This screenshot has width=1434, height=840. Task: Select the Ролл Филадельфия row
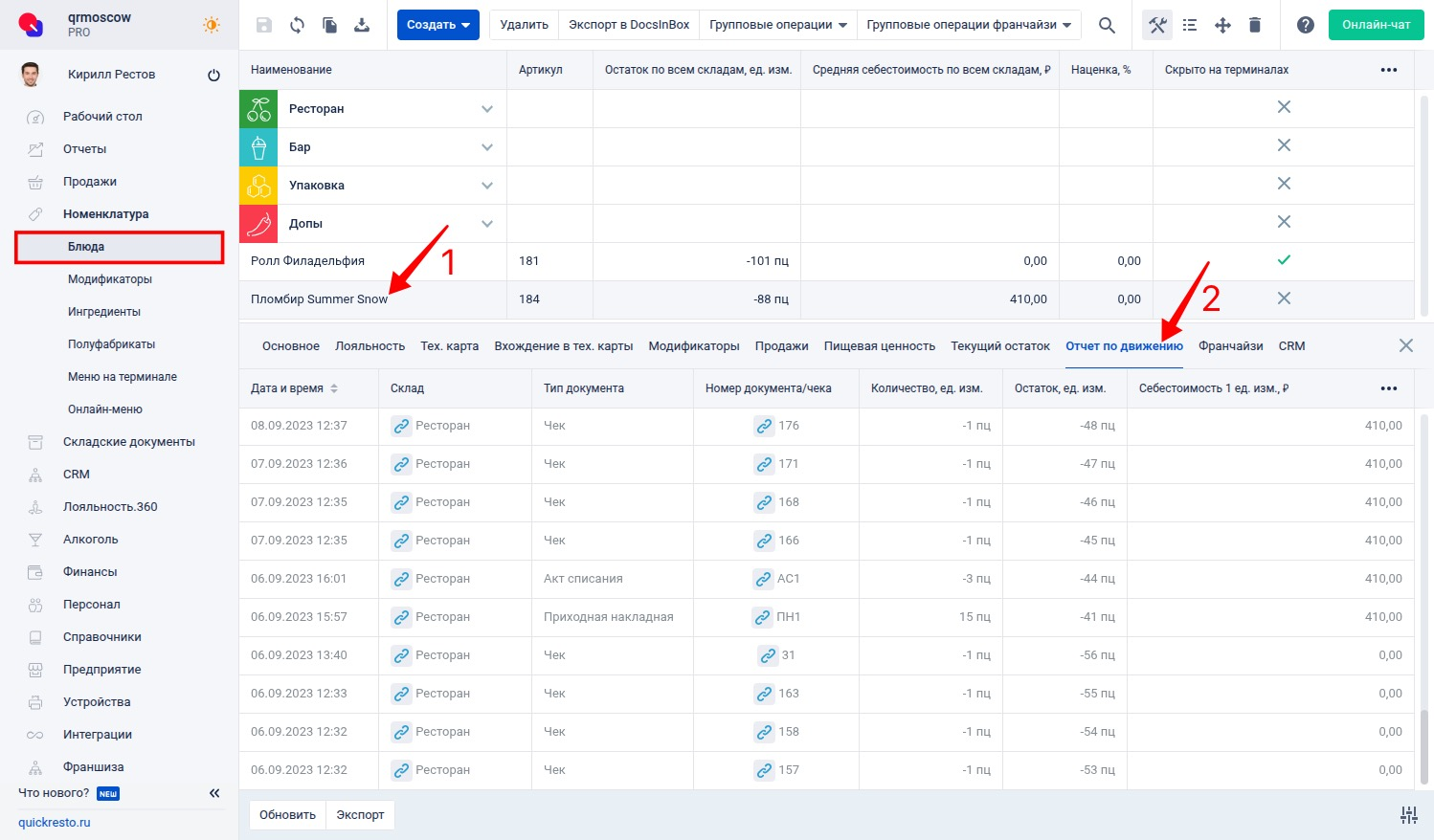point(826,261)
